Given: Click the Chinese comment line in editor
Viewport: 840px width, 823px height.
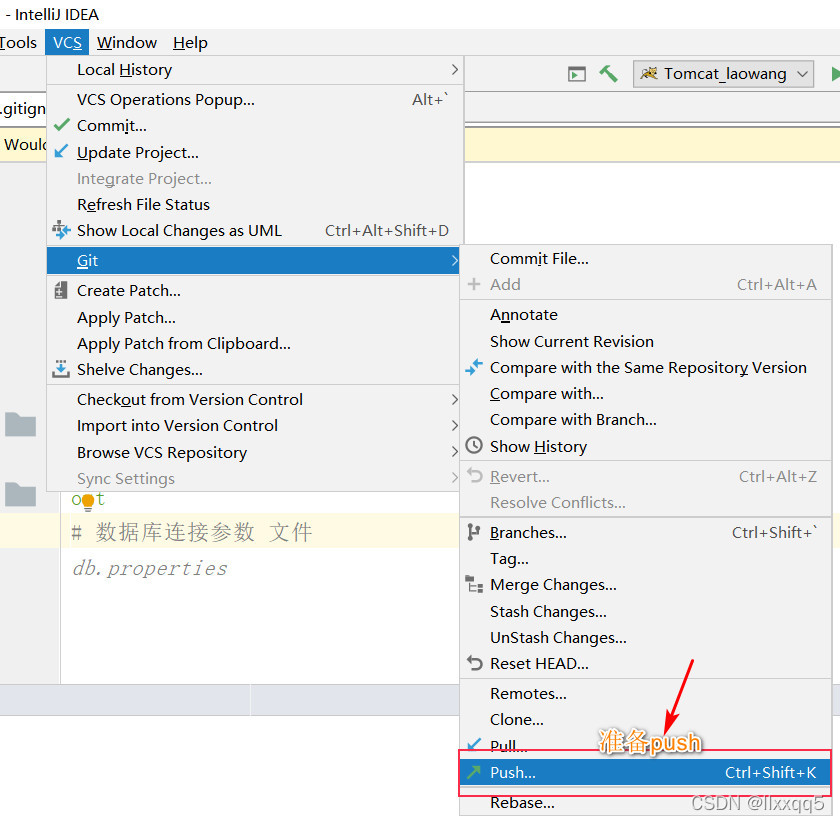Looking at the screenshot, I should click(192, 532).
